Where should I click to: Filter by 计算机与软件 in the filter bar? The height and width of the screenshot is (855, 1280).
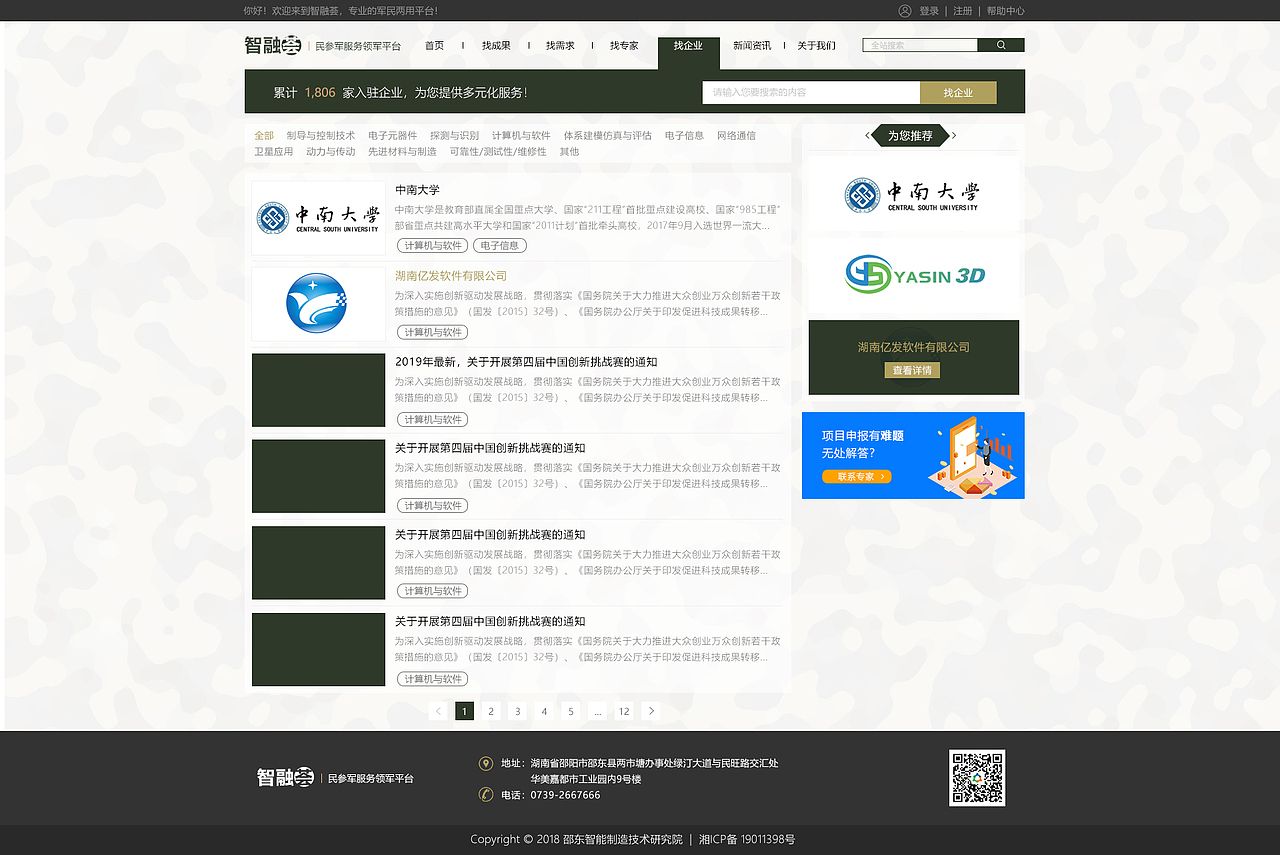click(521, 136)
